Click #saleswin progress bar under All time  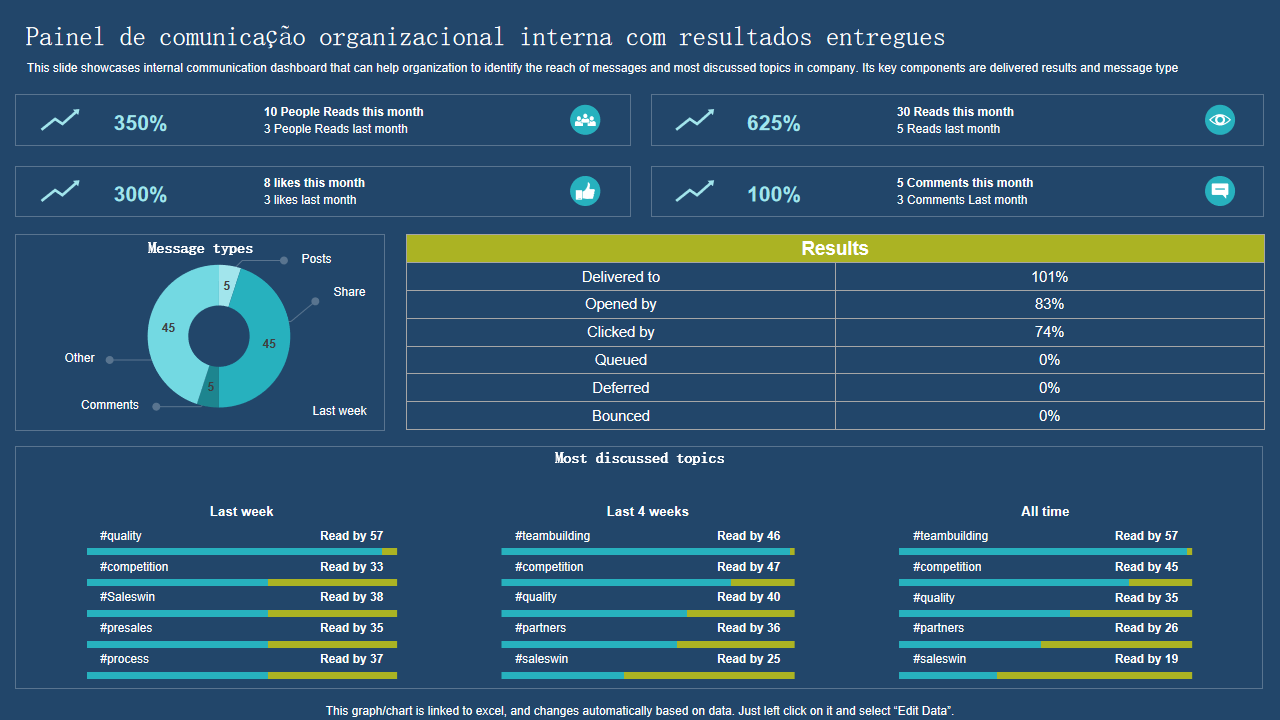point(1046,676)
